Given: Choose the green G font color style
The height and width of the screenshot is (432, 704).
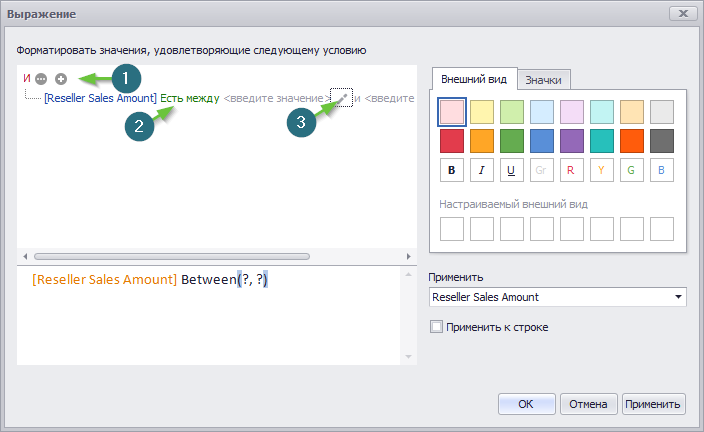Looking at the screenshot, I should click(x=632, y=170).
